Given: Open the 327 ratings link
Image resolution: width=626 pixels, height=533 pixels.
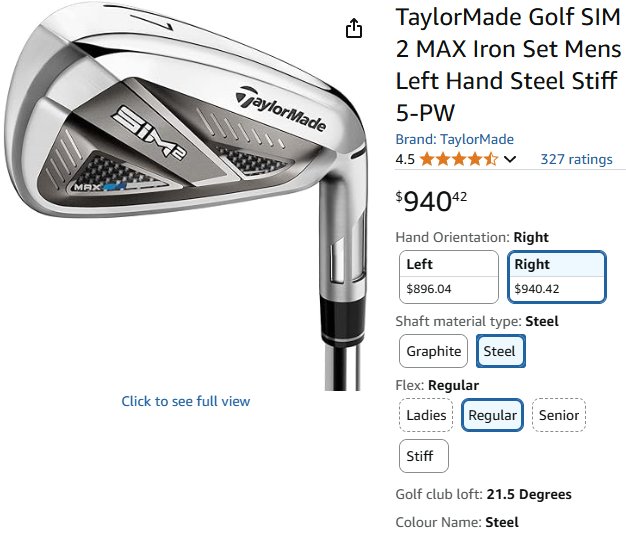Looking at the screenshot, I should pos(576,159).
